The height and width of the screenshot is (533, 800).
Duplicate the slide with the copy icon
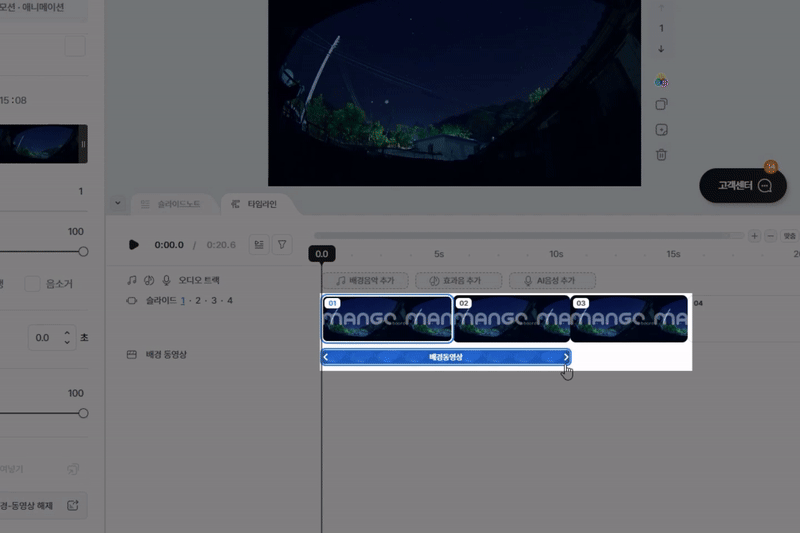coord(661,105)
